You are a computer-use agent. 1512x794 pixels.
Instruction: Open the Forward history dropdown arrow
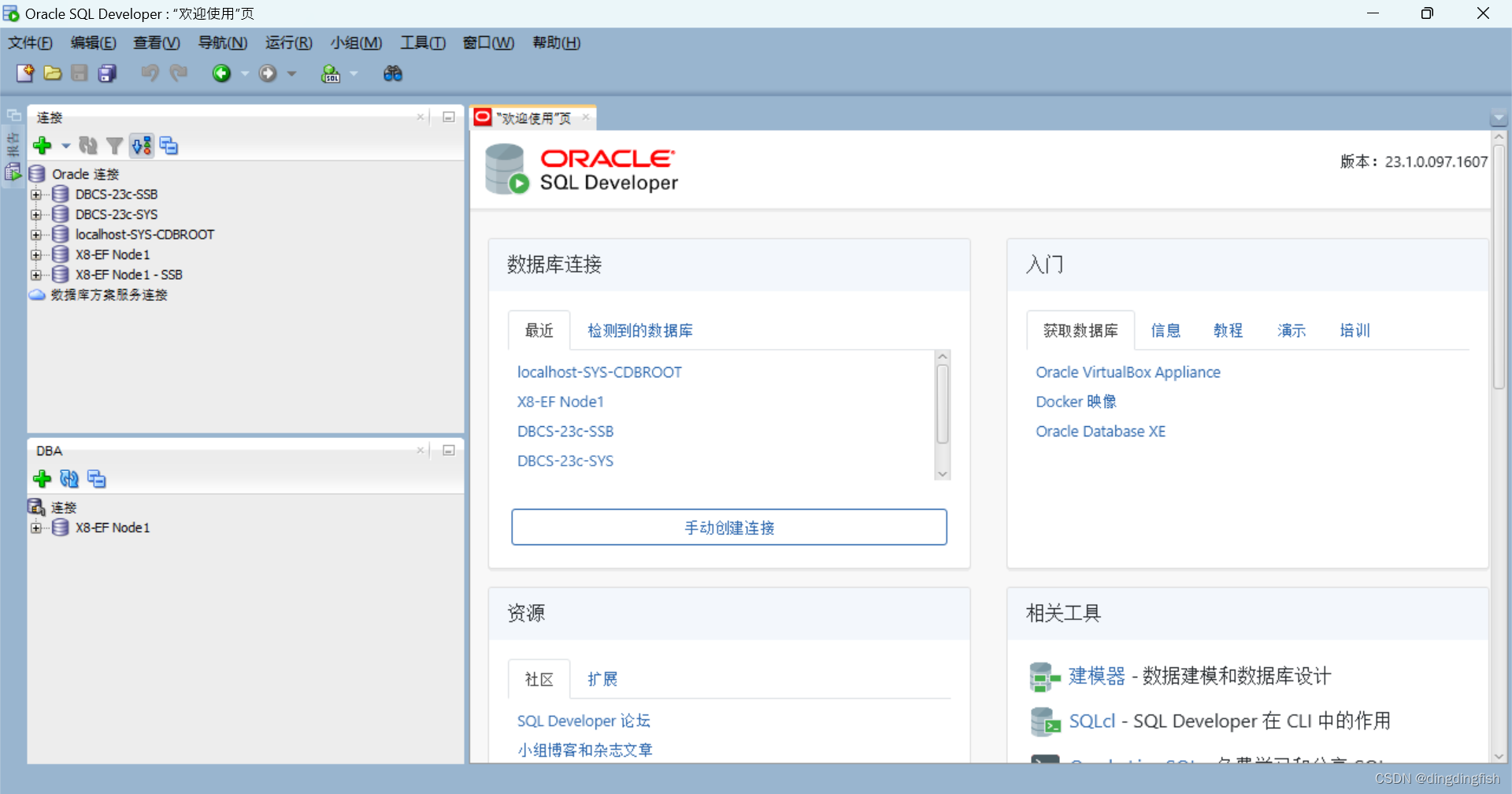[291, 73]
